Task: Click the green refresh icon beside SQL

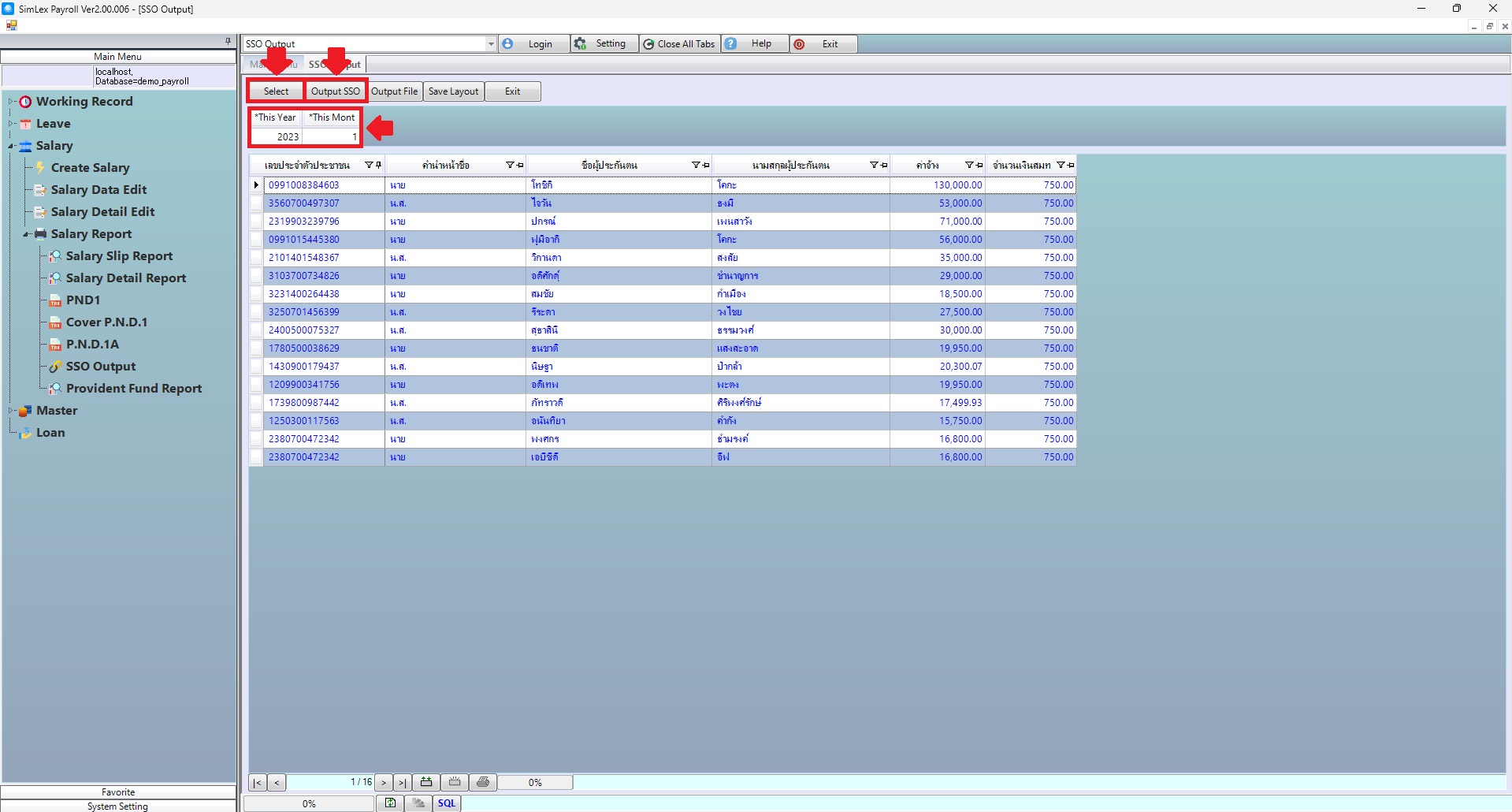Action: point(390,803)
